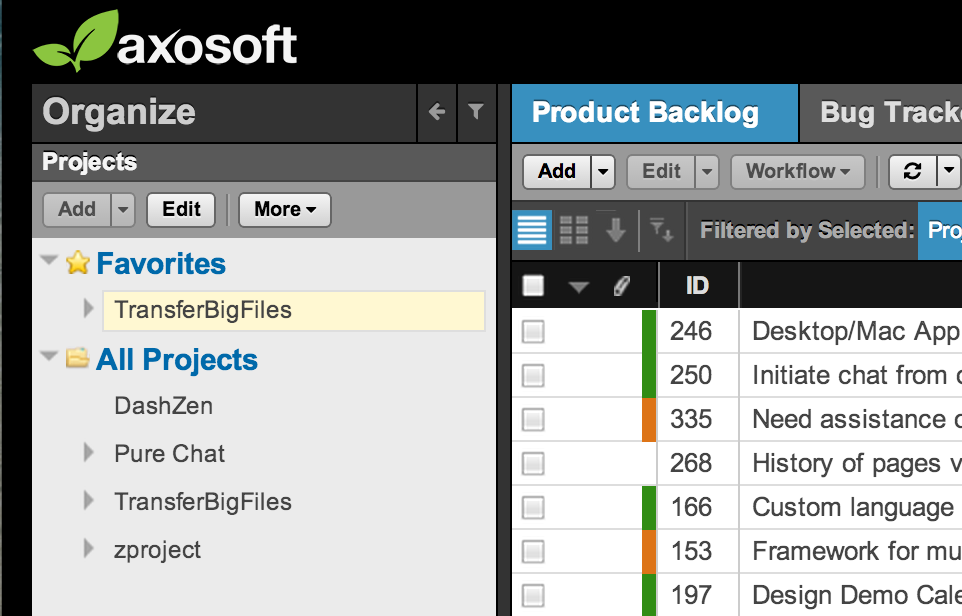Click the orange color bar on item 335

tap(649, 420)
